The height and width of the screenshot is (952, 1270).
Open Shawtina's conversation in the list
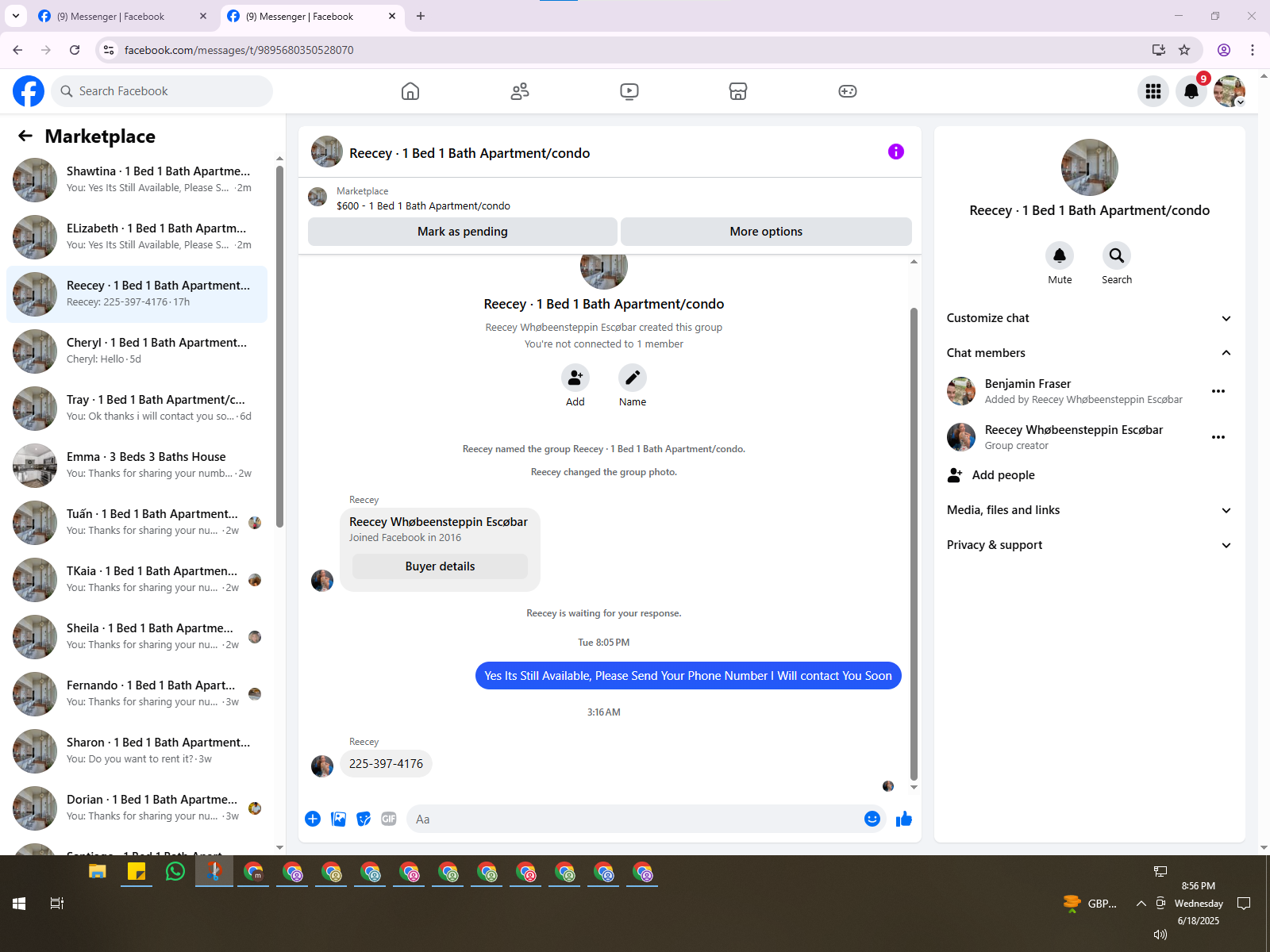tap(137, 179)
